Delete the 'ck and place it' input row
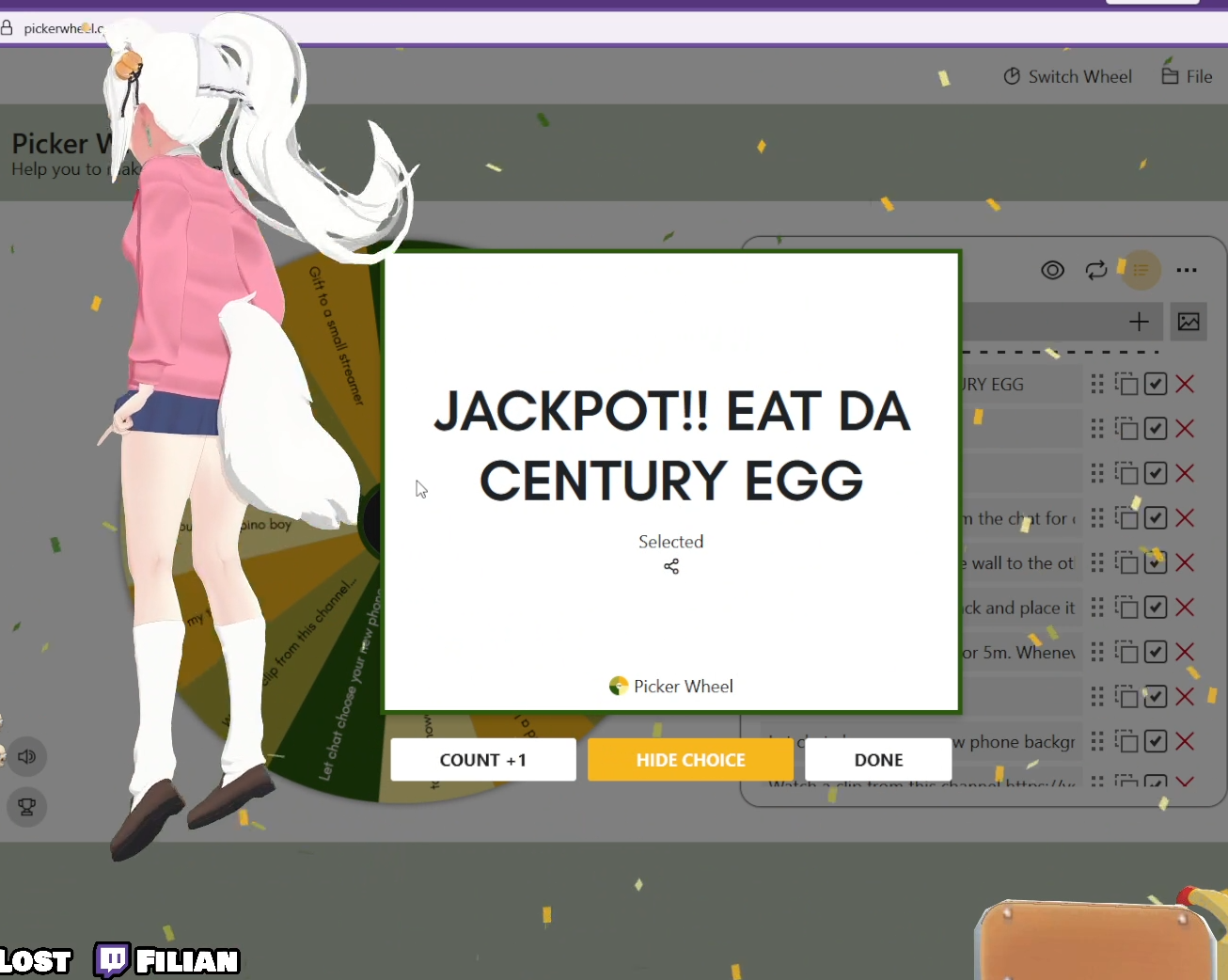This screenshot has width=1228, height=980. [1185, 608]
